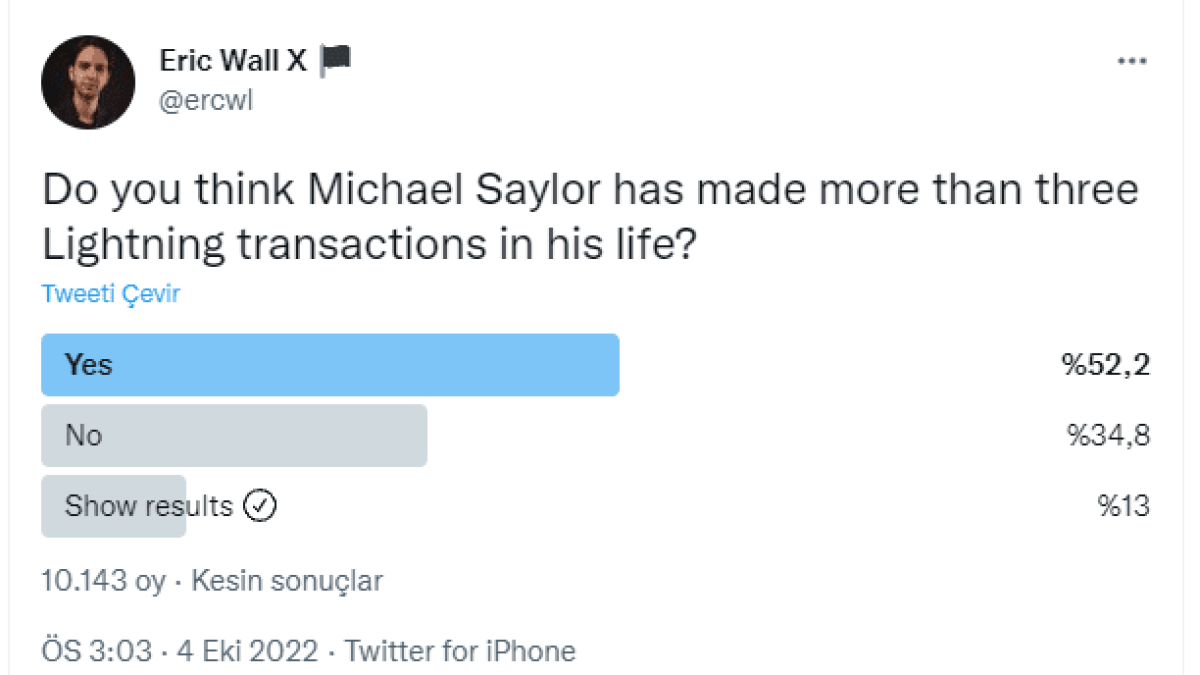The image size is (1200, 675).
Task: Click the black flag icon beside name
Action: (x=335, y=62)
